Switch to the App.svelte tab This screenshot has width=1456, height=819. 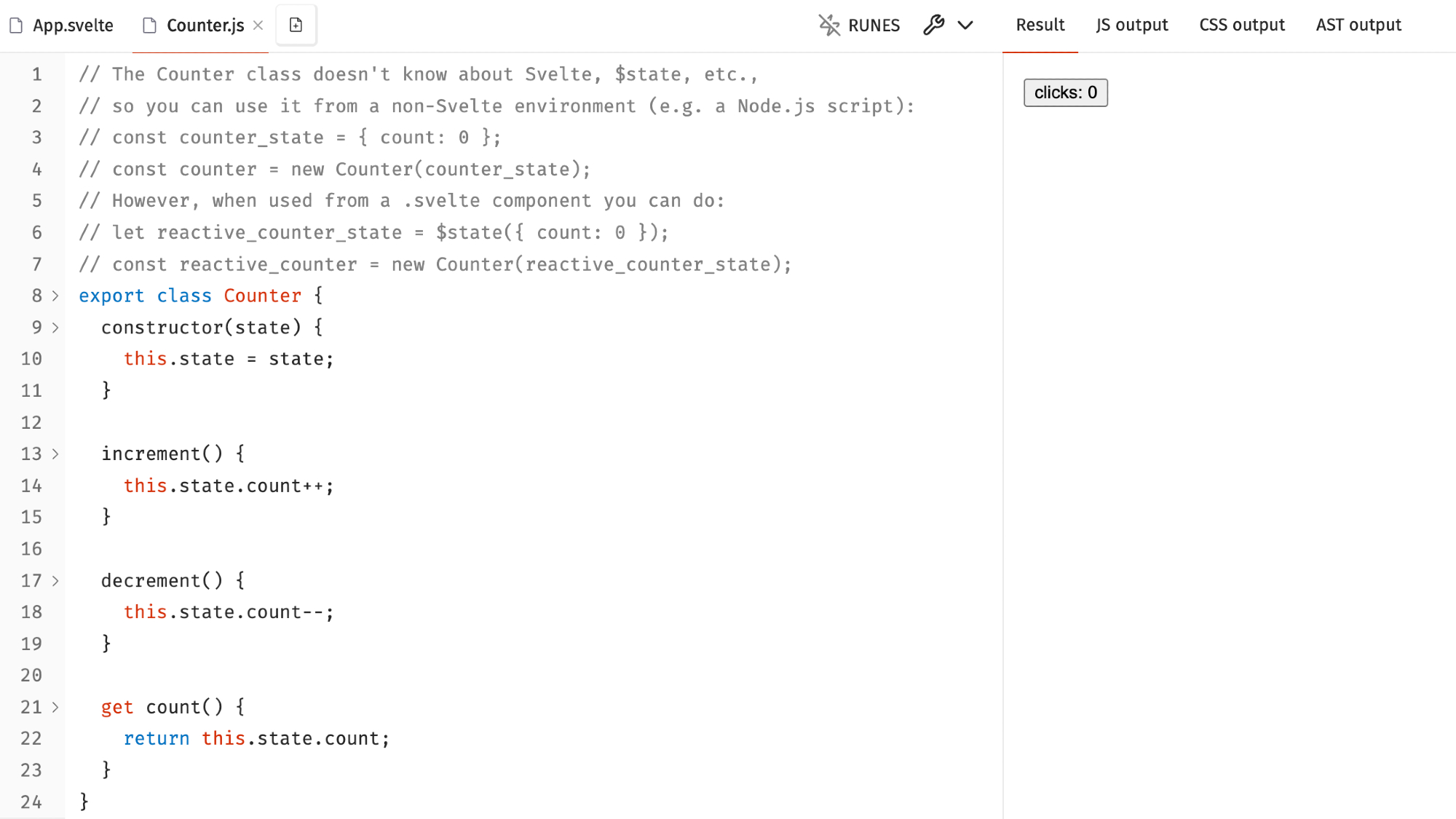73,25
